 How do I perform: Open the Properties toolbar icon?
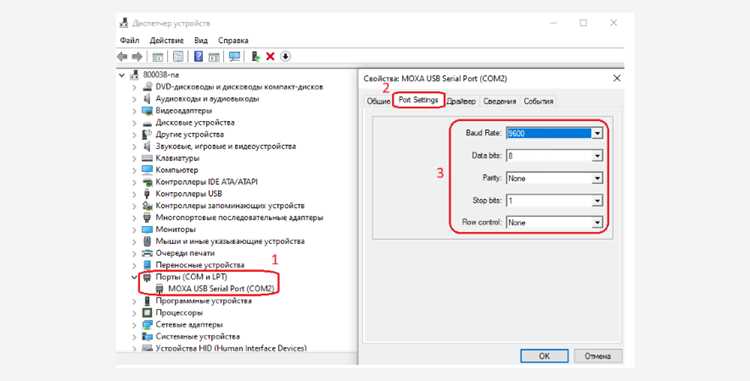[178, 57]
